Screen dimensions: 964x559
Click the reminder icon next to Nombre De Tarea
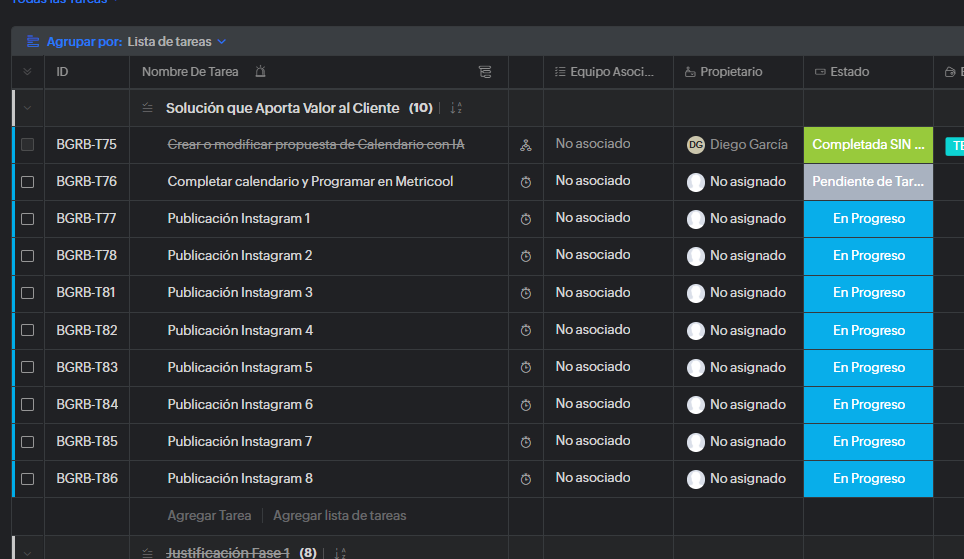(260, 72)
